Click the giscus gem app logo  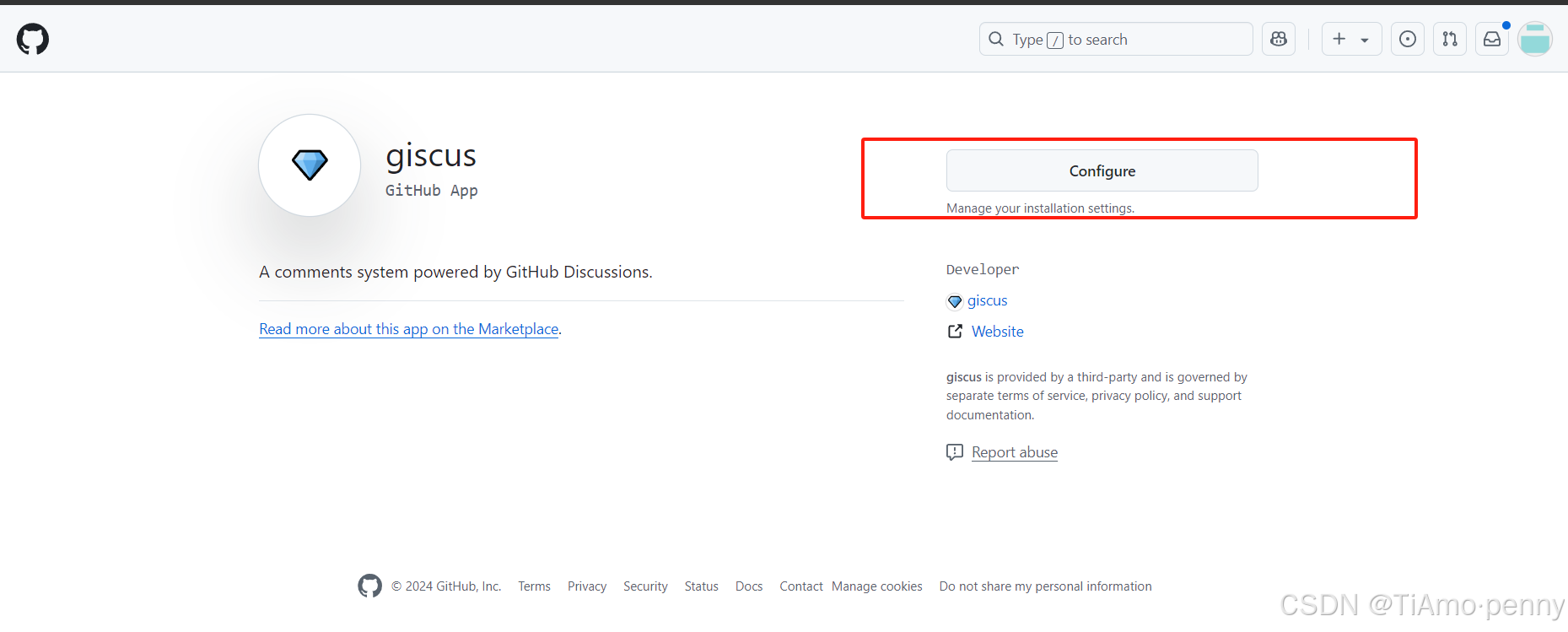pos(310,165)
